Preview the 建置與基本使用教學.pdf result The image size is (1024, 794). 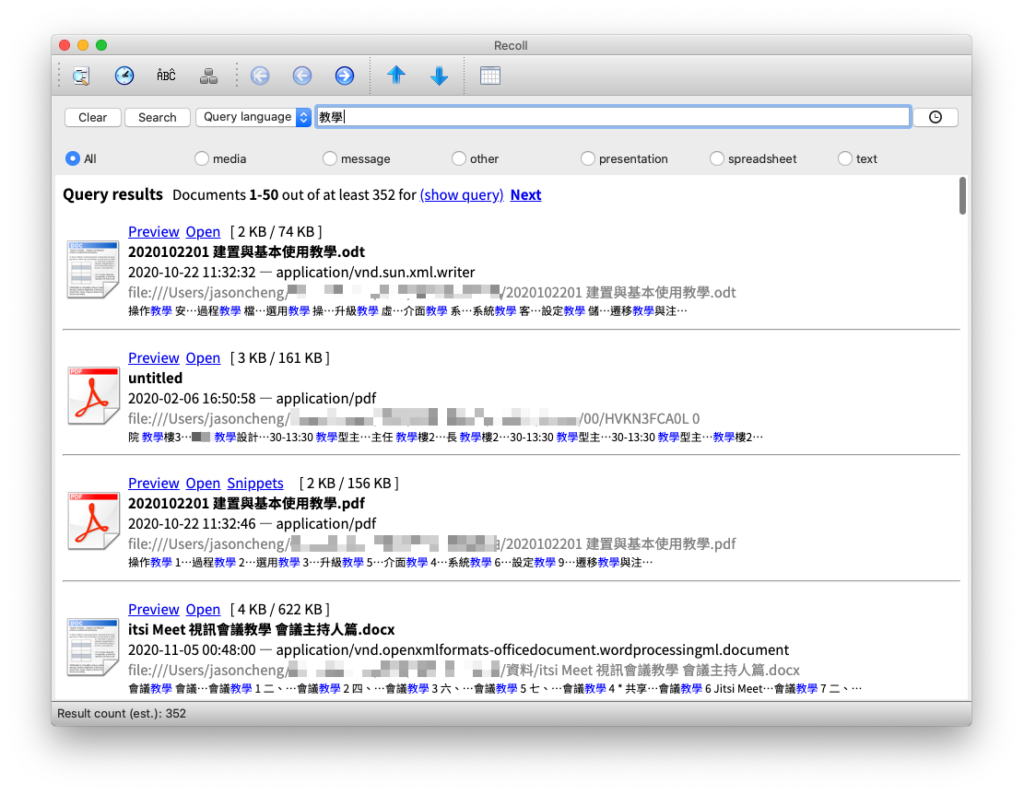click(153, 483)
